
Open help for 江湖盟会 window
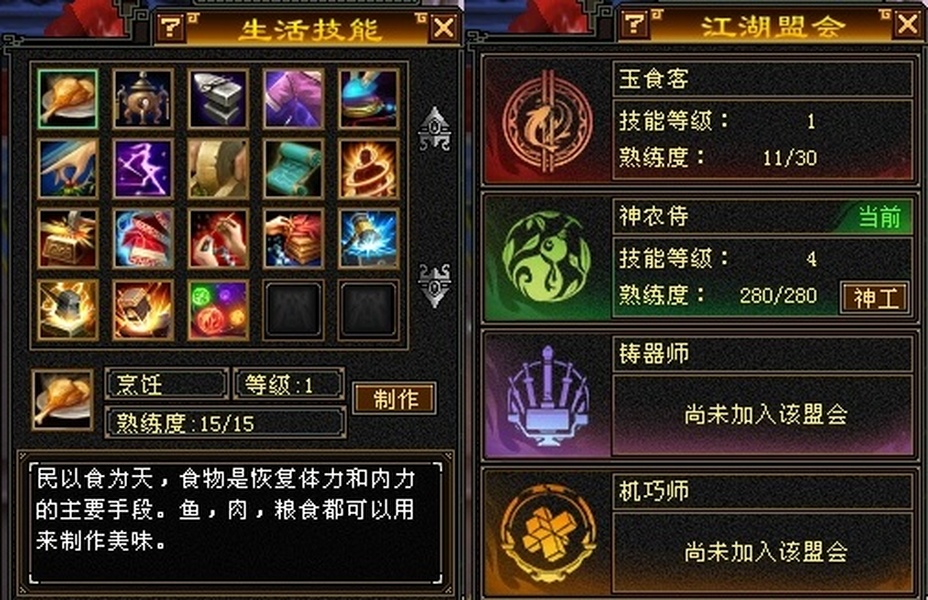pos(634,24)
